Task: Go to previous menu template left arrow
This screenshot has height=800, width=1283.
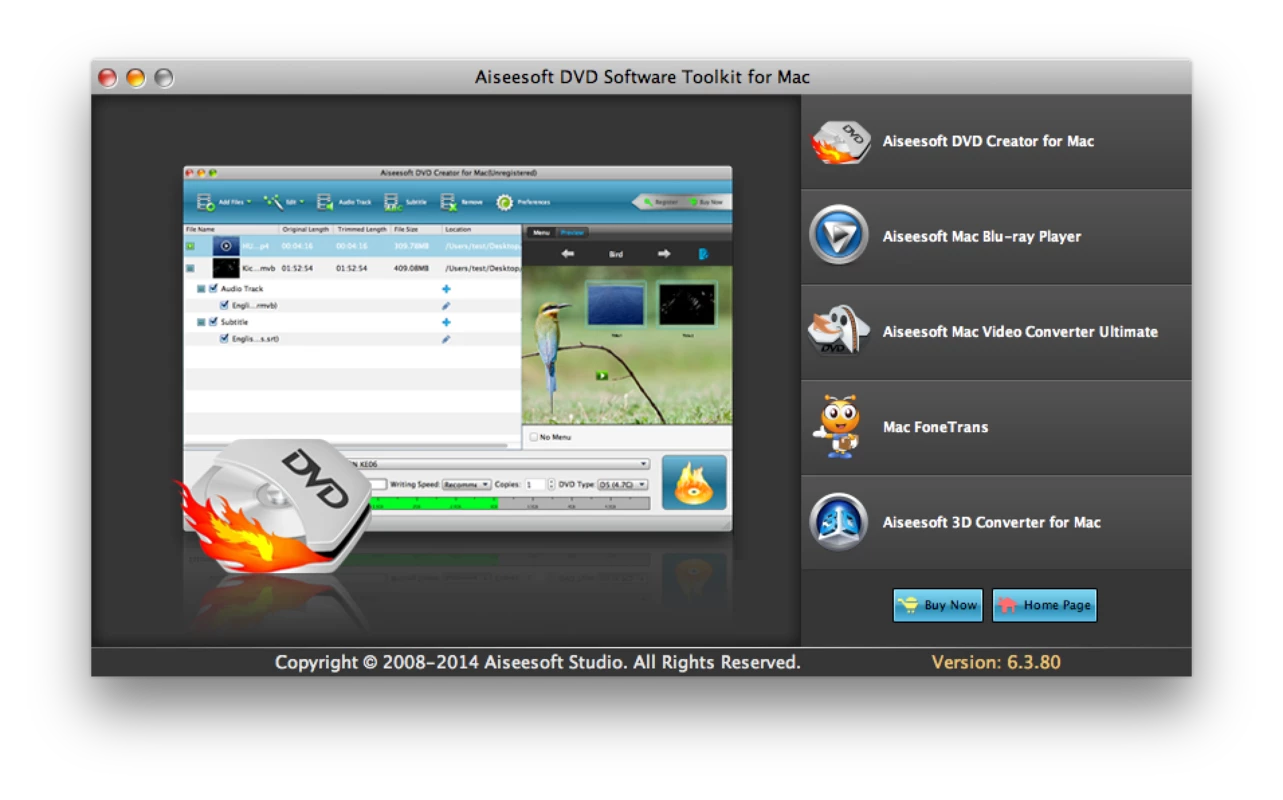Action: click(568, 254)
